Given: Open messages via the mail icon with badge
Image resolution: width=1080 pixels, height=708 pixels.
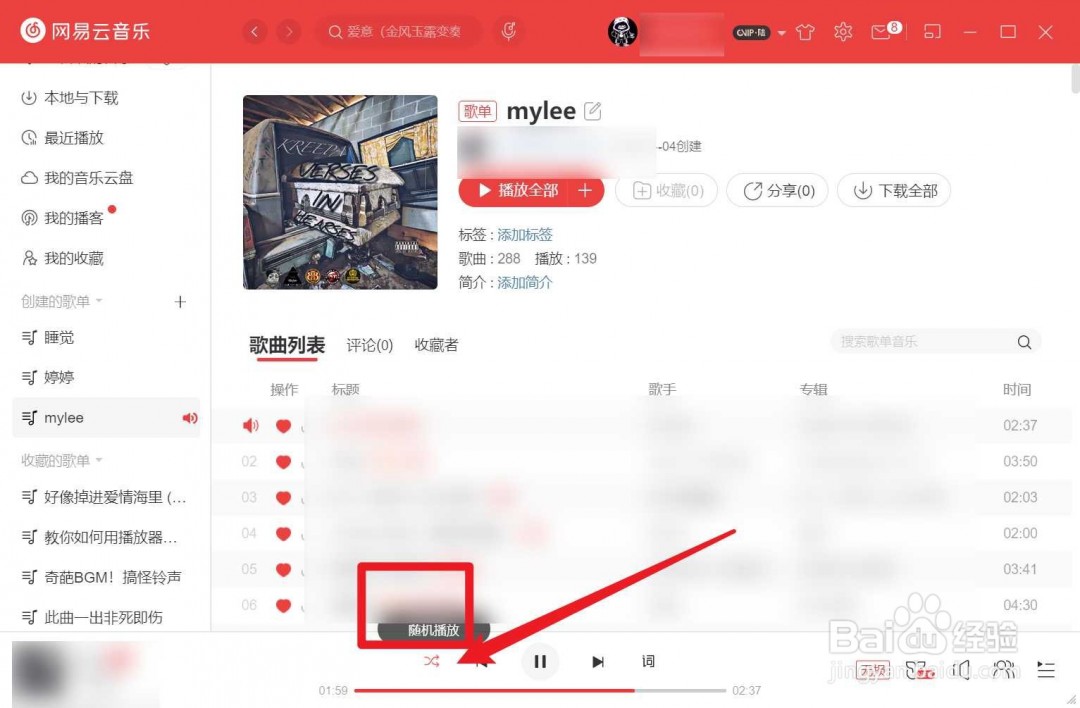Looking at the screenshot, I should [x=881, y=31].
